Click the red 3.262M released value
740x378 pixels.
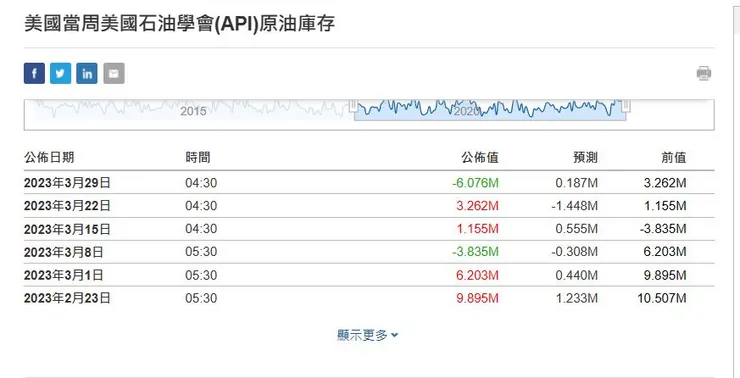477,206
